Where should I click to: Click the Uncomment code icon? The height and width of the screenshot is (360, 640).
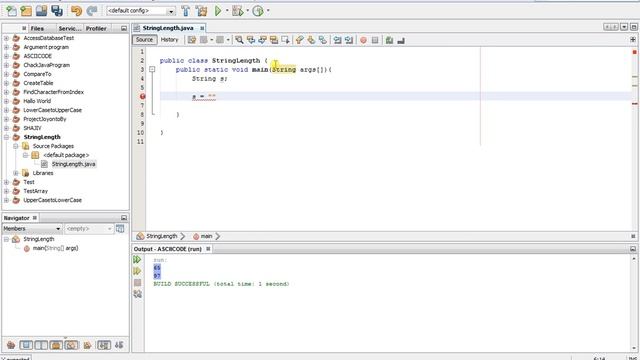[x=401, y=40]
